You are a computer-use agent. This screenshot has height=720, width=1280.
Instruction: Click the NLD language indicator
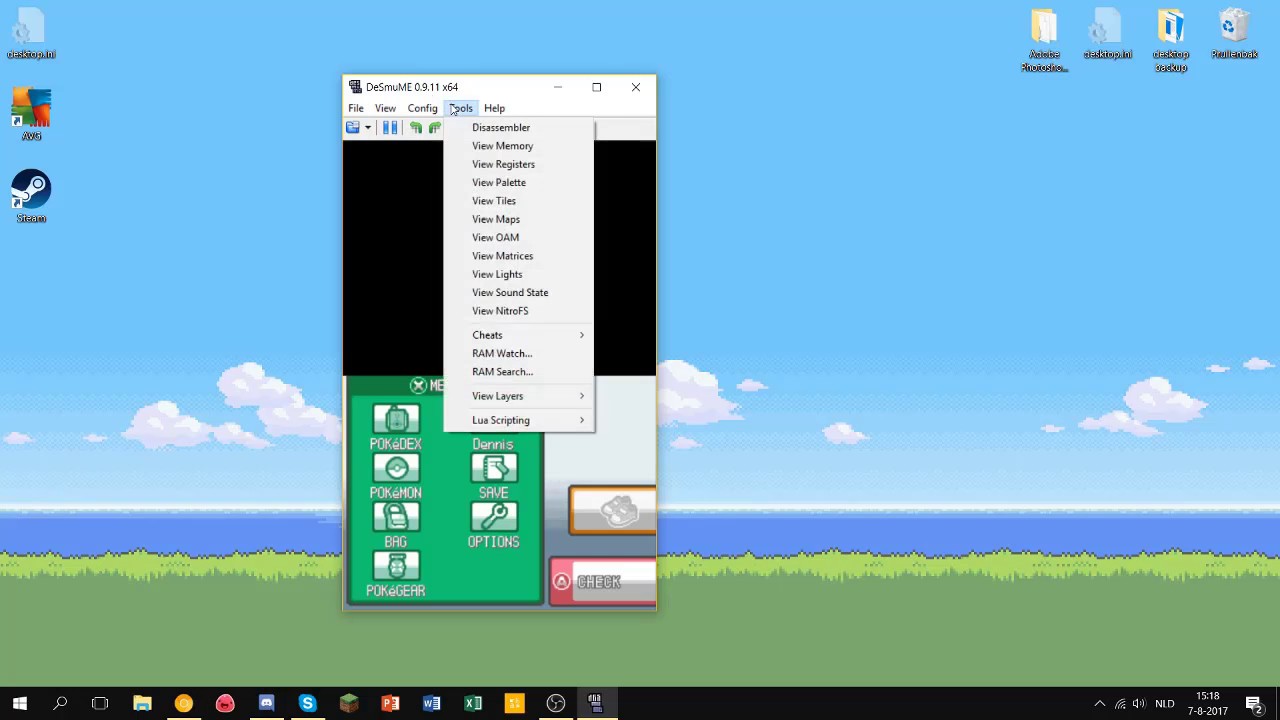tap(1165, 704)
